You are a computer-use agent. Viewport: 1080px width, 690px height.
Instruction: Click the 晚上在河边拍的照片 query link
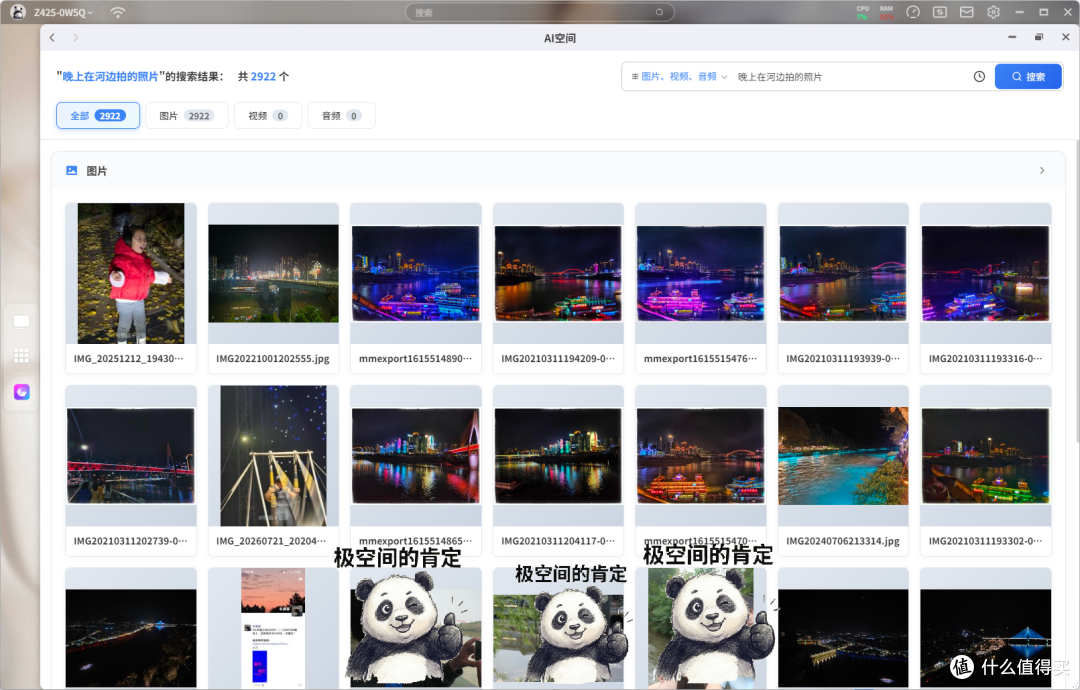click(110, 76)
